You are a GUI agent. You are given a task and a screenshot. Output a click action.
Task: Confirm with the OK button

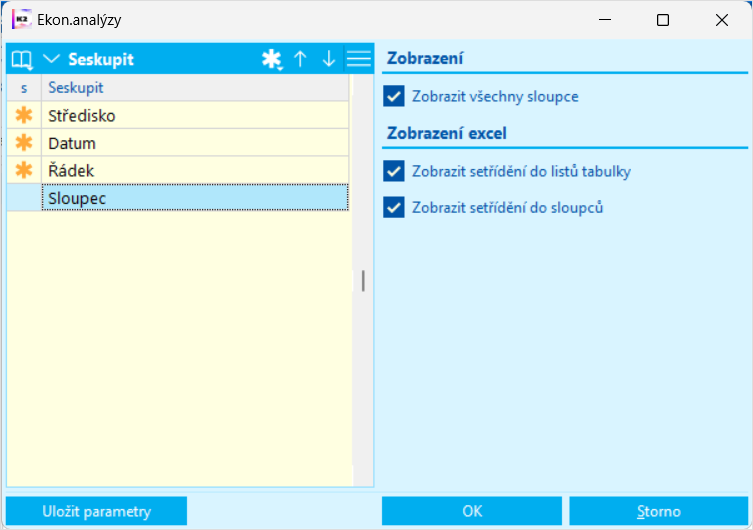point(472,511)
